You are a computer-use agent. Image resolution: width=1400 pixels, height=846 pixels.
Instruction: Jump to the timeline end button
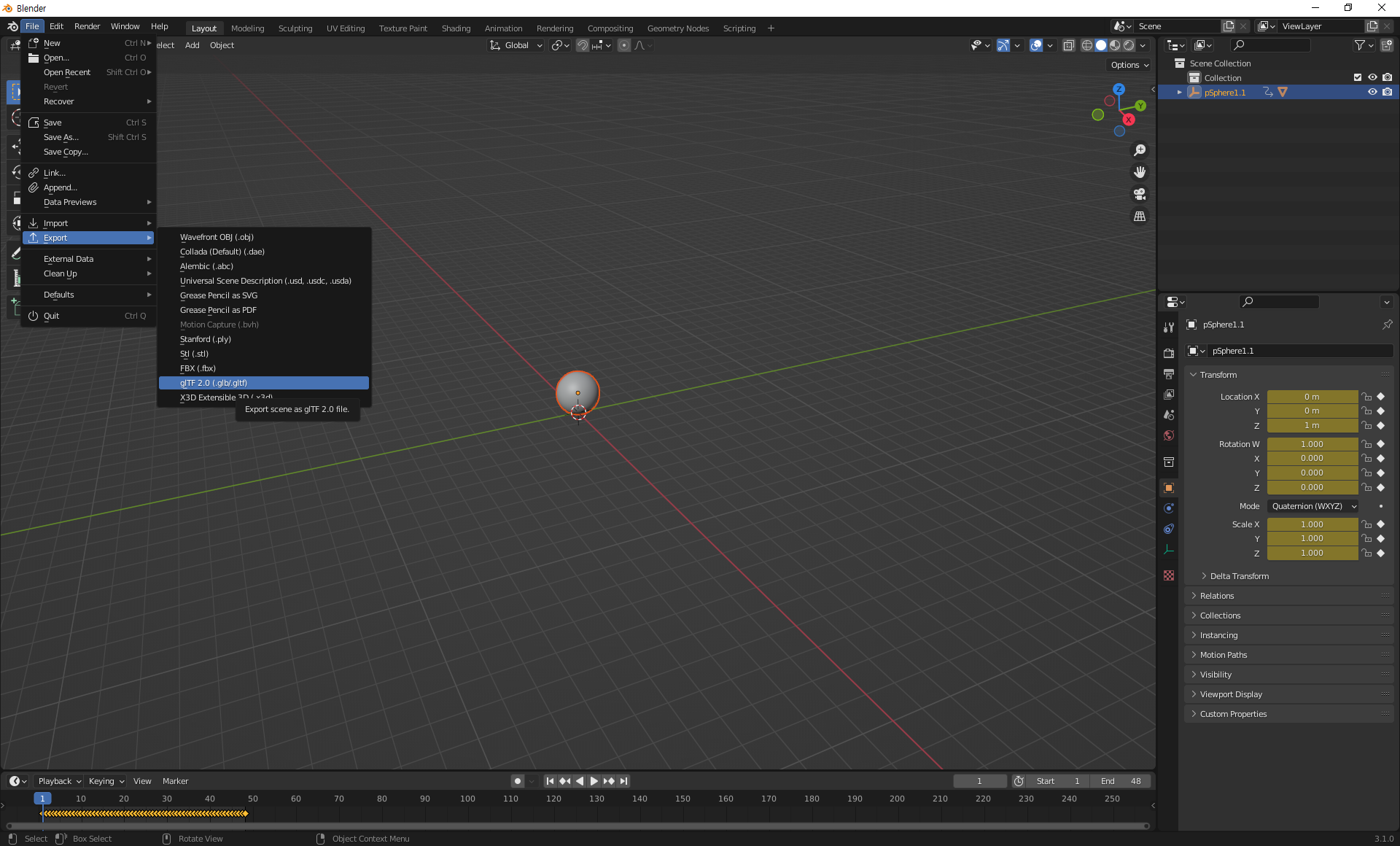click(x=624, y=781)
